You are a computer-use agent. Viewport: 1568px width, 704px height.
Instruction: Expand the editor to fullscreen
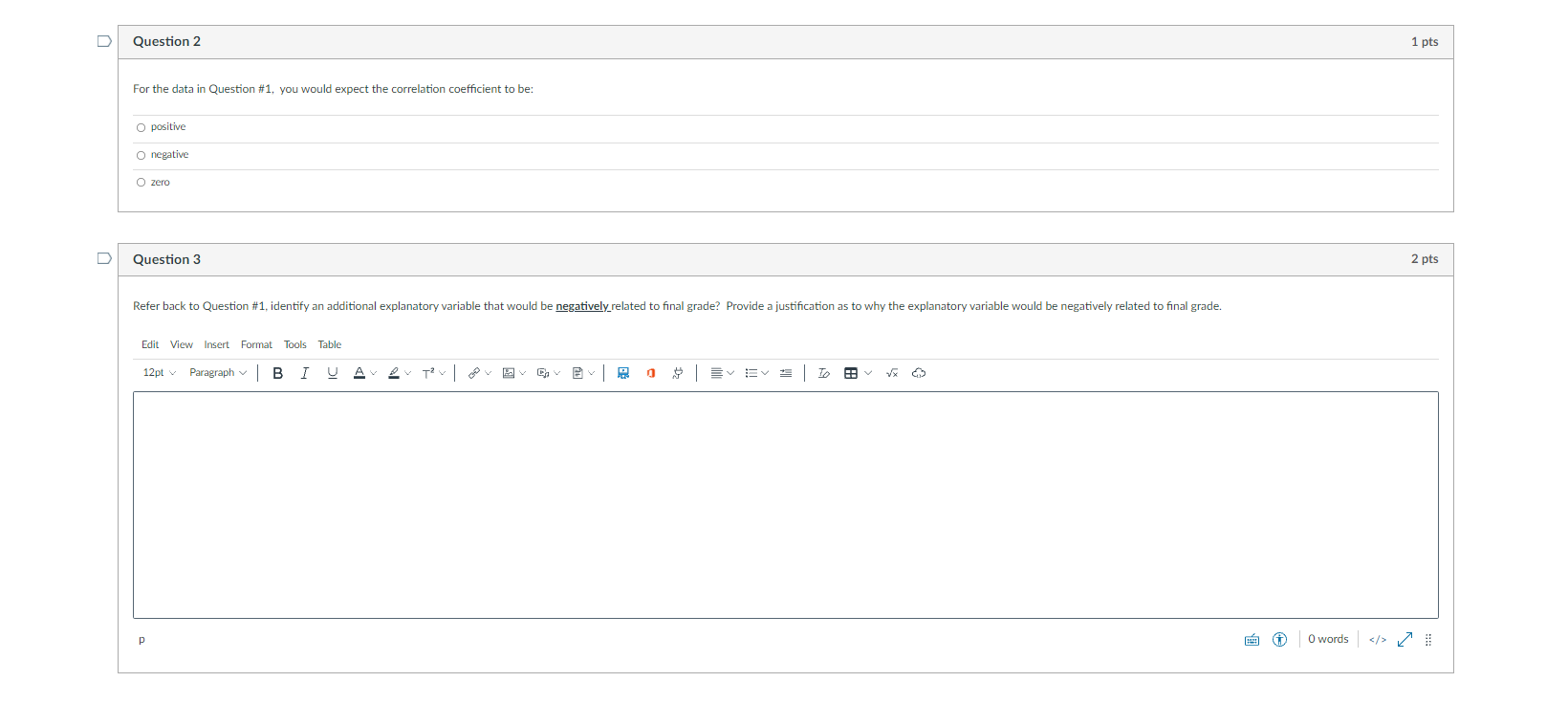(x=1405, y=640)
